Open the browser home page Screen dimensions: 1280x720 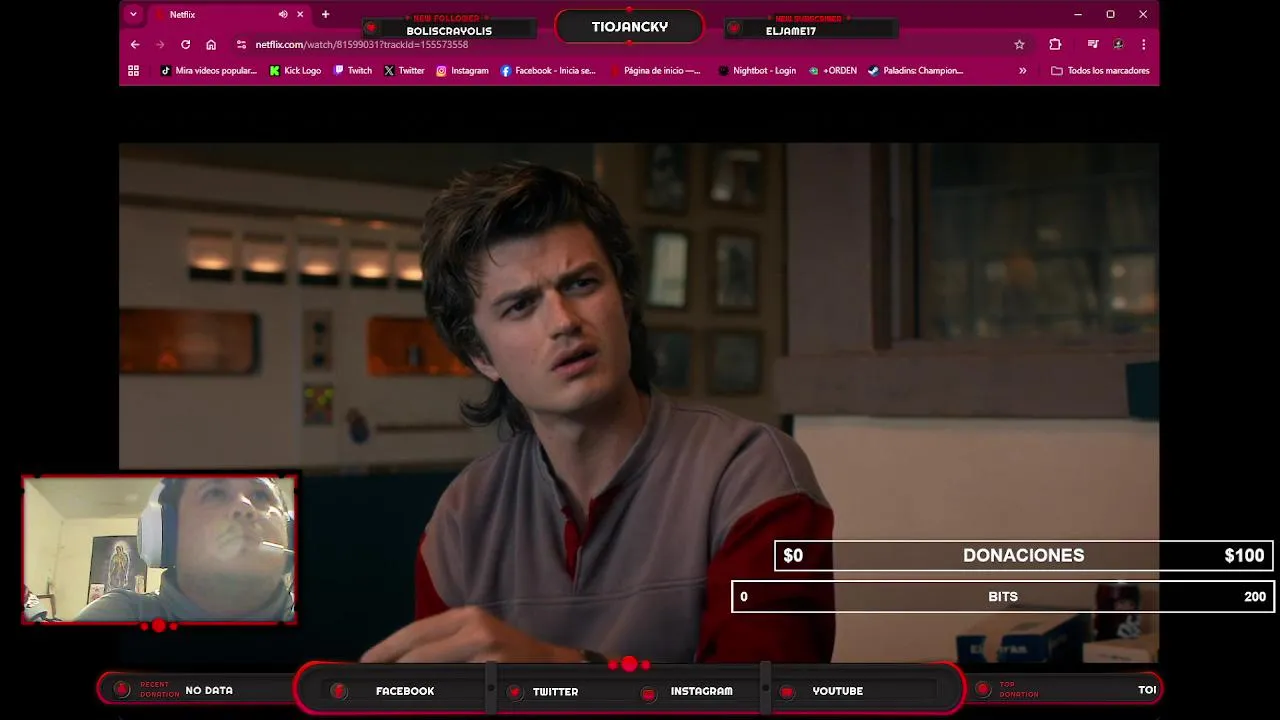[x=211, y=44]
